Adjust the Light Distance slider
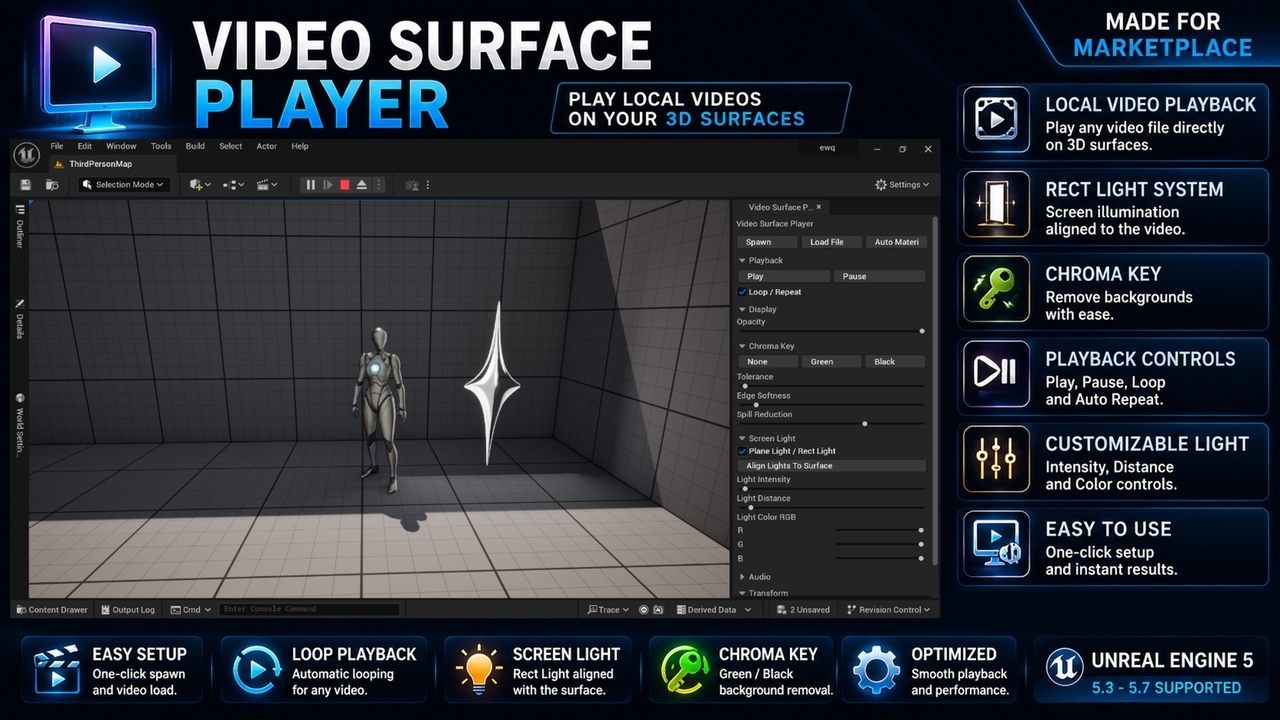 (x=831, y=507)
